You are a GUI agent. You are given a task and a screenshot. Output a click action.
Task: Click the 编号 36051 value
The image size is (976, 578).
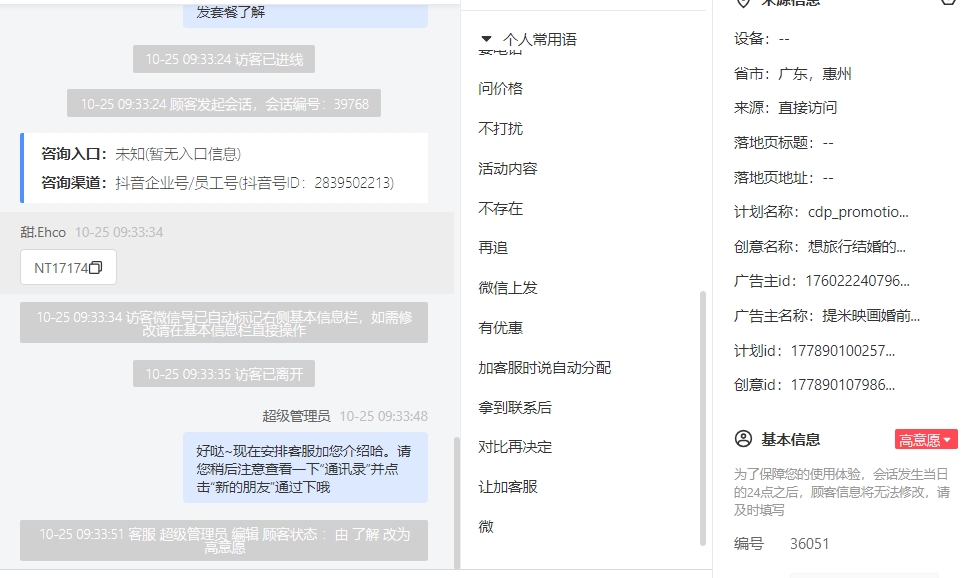810,544
